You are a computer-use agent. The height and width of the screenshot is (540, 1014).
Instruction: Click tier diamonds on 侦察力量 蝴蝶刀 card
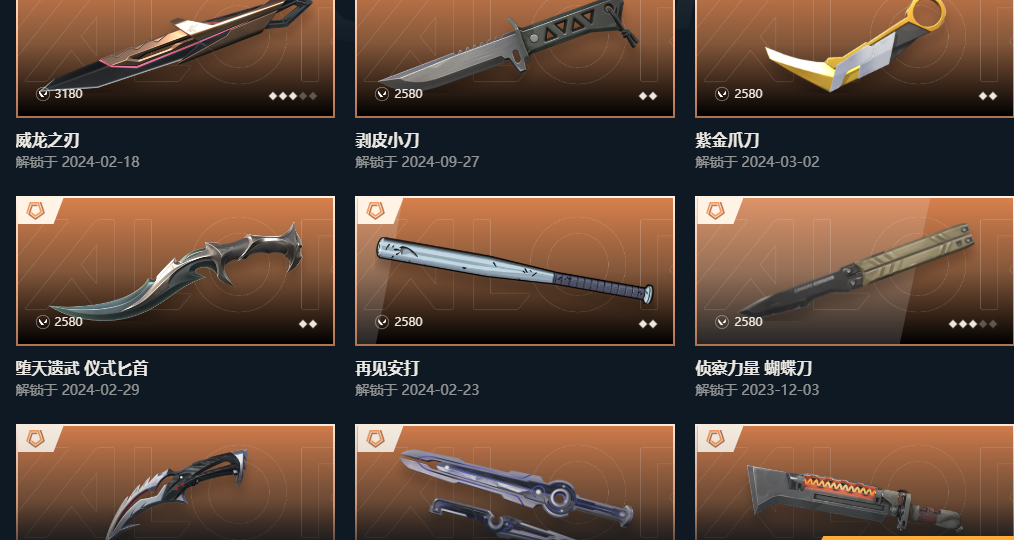(973, 323)
